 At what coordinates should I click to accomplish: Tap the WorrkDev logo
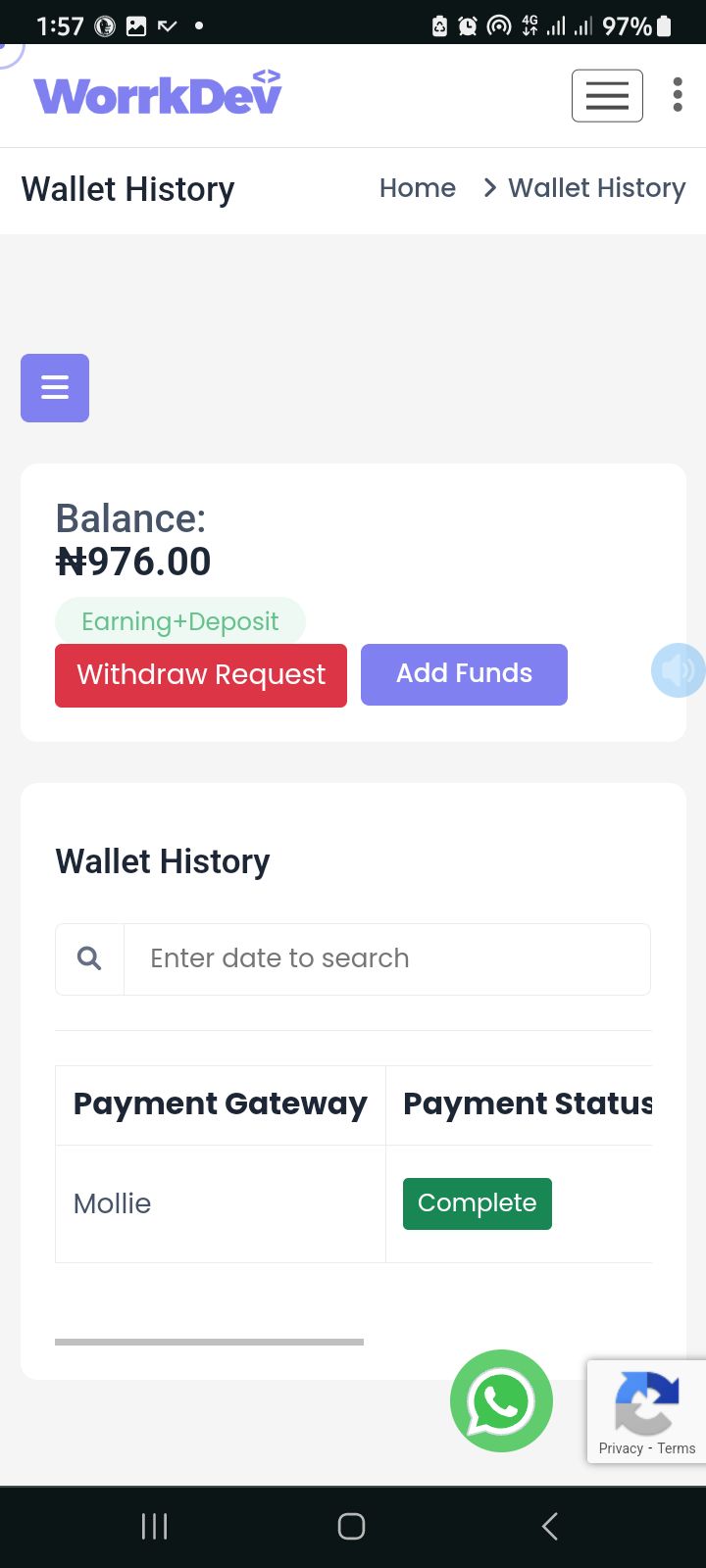pyautogui.click(x=158, y=93)
